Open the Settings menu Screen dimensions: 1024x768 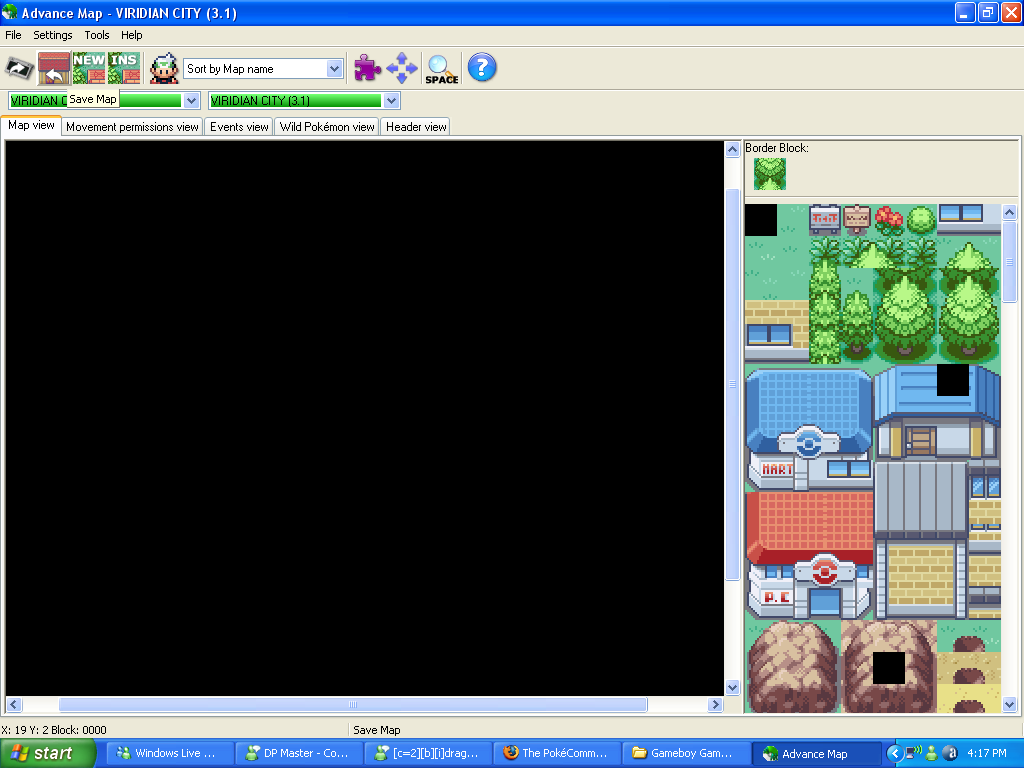coord(53,35)
